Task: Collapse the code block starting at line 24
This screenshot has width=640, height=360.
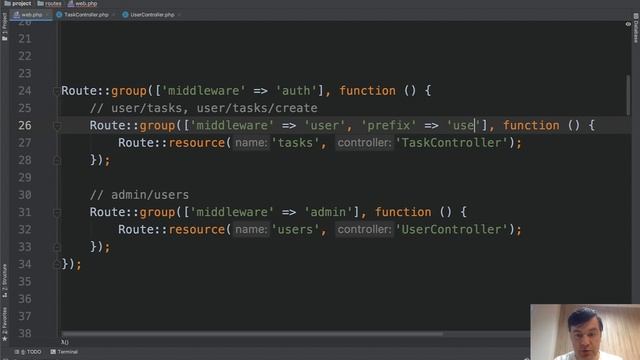Action: (x=57, y=91)
